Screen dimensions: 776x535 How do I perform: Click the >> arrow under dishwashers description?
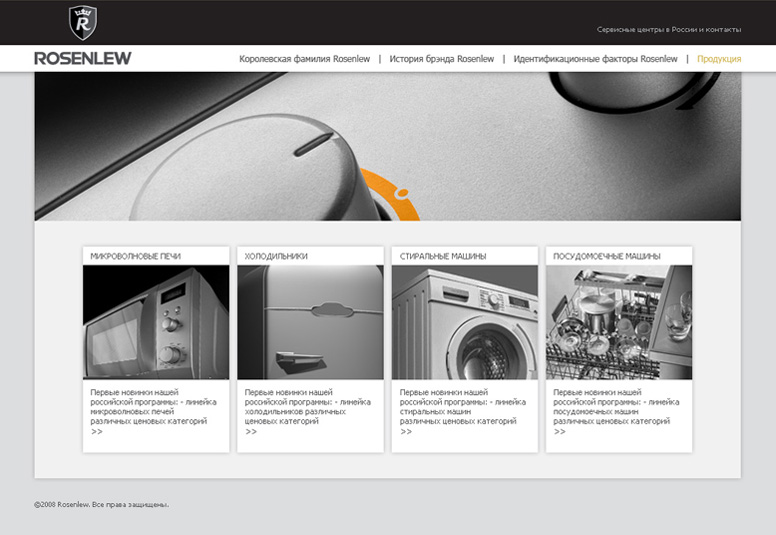(x=559, y=432)
